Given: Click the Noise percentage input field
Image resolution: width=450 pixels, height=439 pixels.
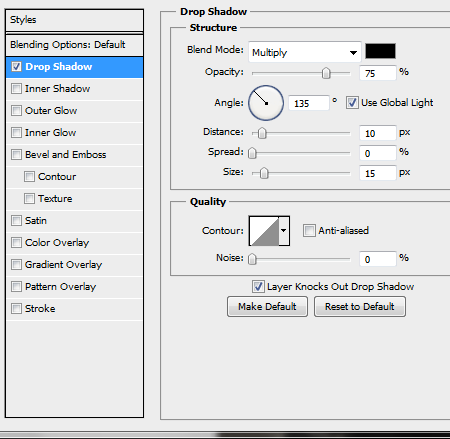Looking at the screenshot, I should (378, 259).
